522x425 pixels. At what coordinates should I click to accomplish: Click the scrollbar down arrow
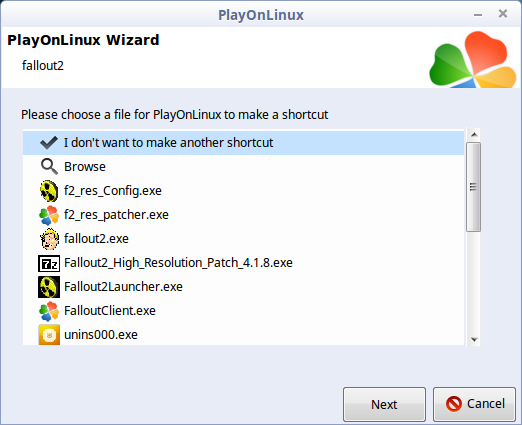tap(474, 339)
